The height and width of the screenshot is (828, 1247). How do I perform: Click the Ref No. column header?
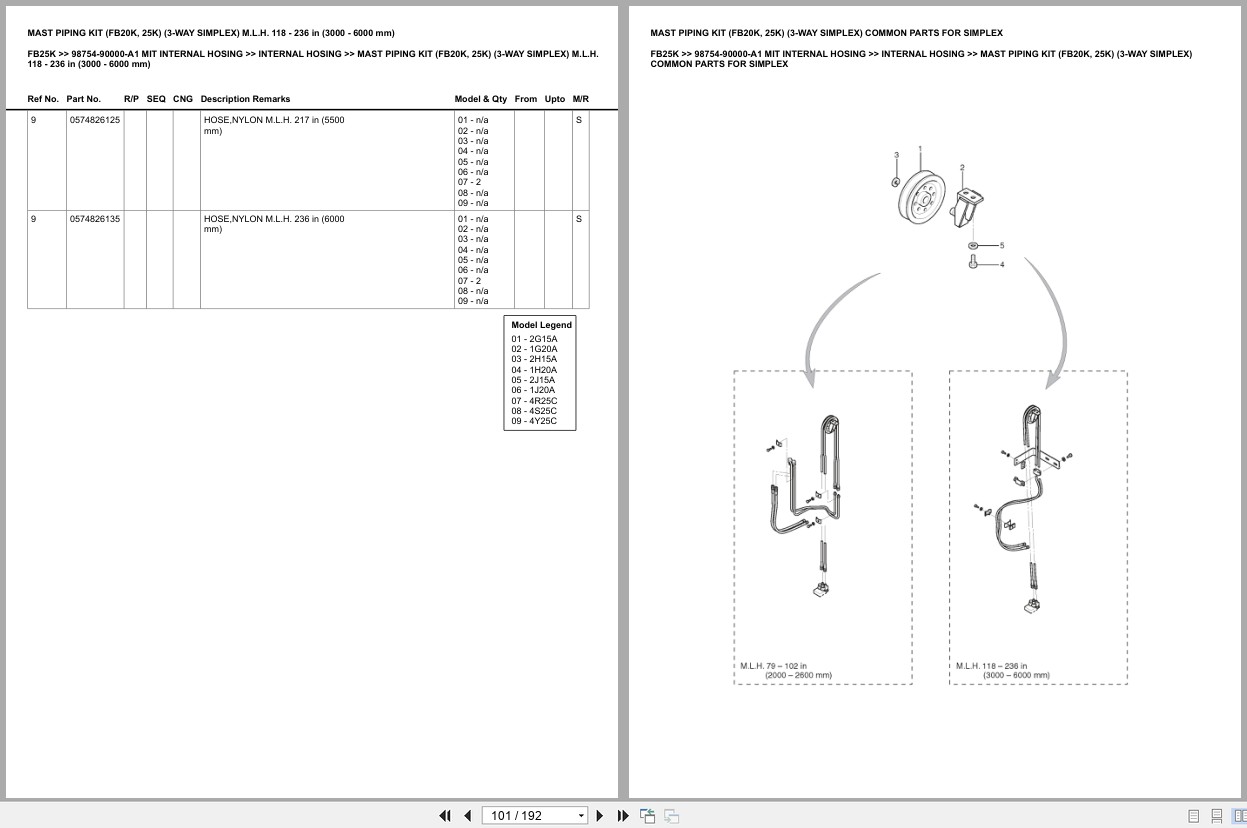pyautogui.click(x=43, y=99)
